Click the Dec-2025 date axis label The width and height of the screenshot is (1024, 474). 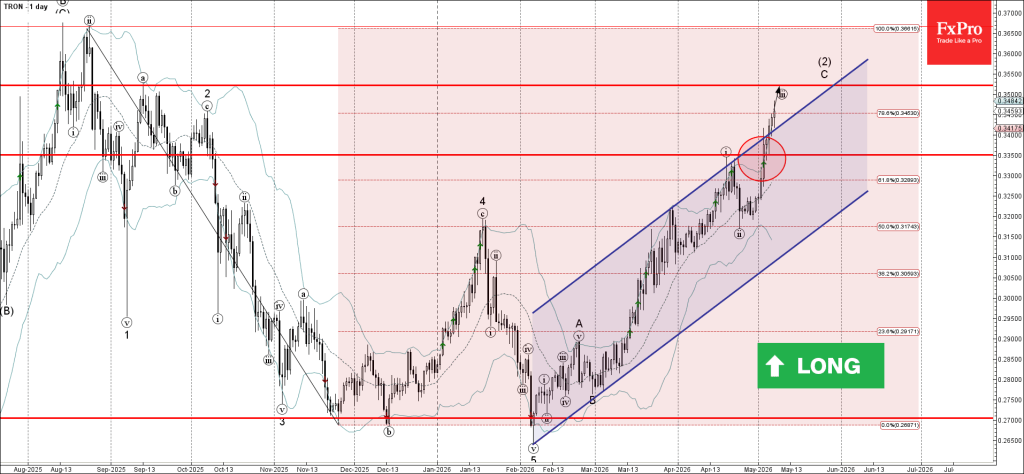click(356, 468)
